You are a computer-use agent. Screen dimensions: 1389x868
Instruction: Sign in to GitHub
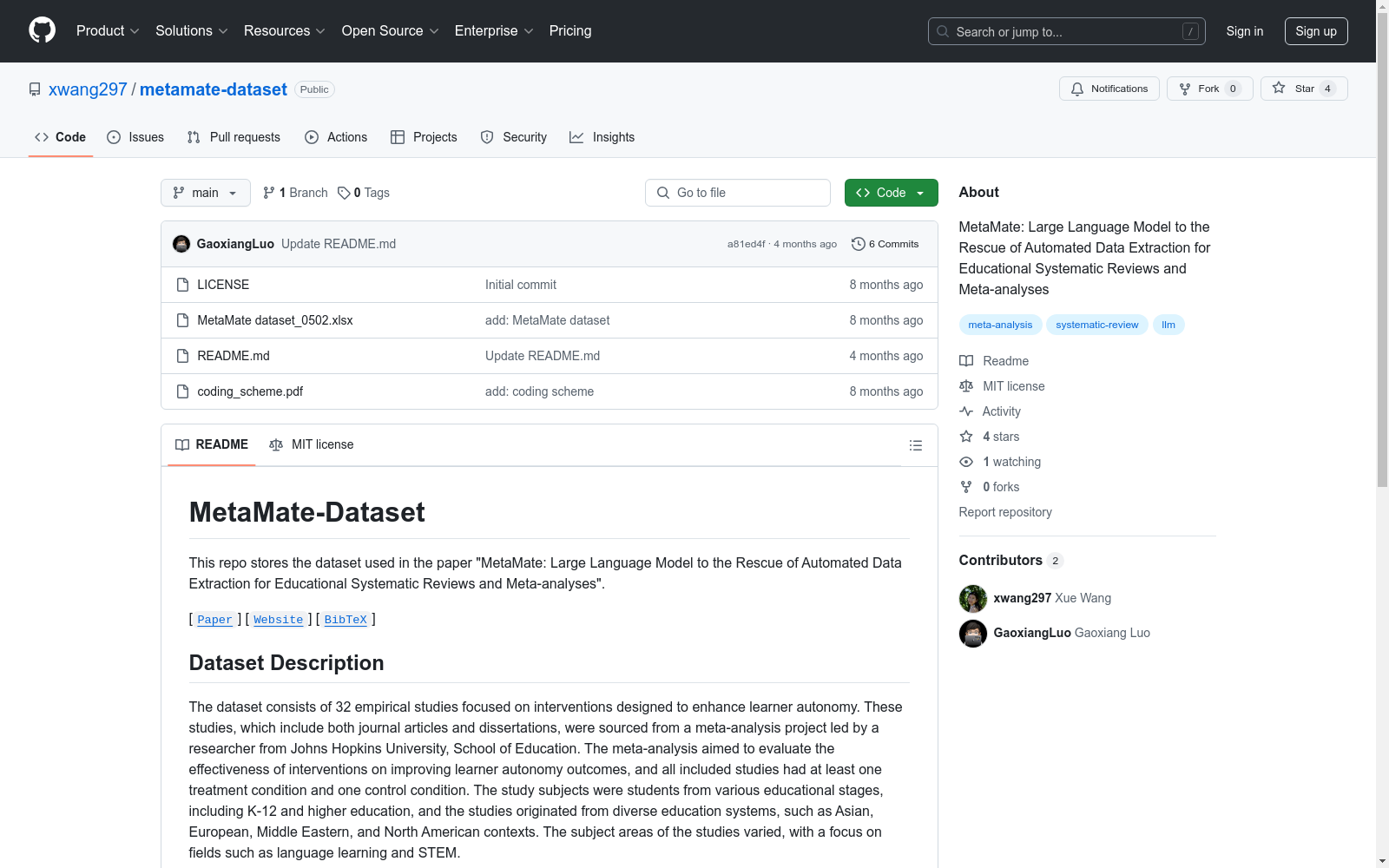pos(1245,31)
